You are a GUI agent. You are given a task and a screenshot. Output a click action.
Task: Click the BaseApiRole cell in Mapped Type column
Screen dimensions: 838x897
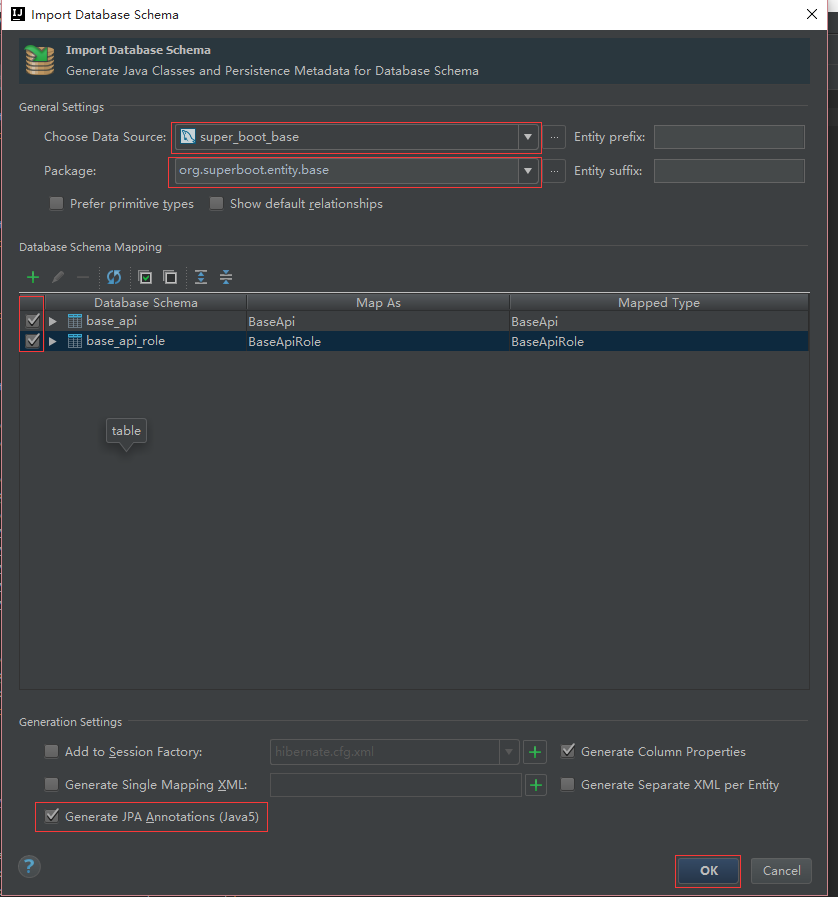click(x=659, y=342)
